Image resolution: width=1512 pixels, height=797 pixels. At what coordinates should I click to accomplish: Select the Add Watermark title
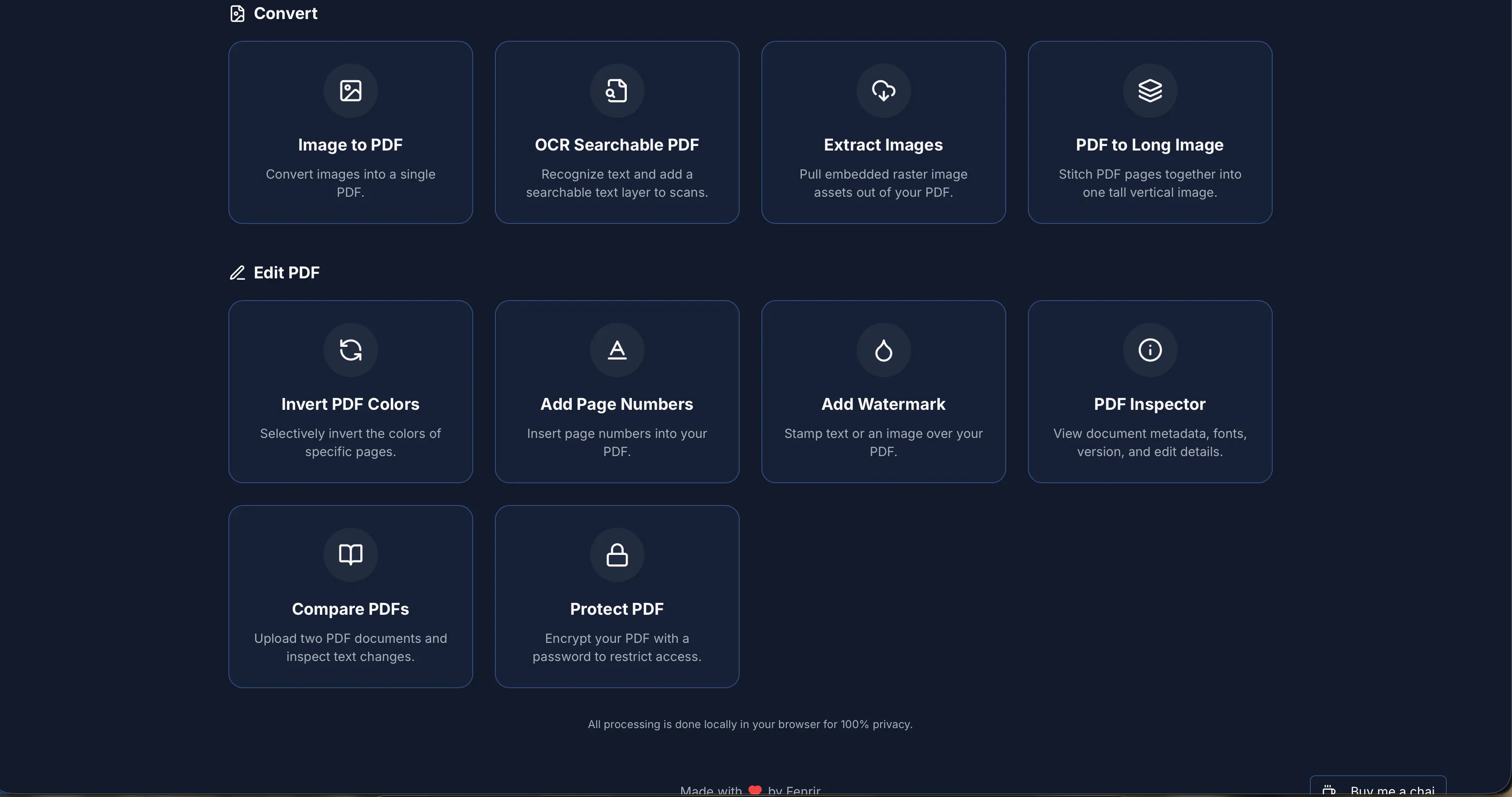883,404
